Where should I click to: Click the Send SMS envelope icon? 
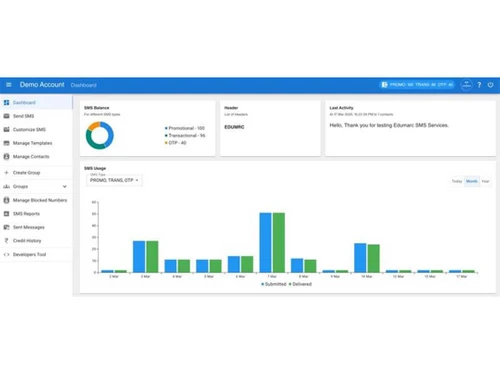click(6, 116)
